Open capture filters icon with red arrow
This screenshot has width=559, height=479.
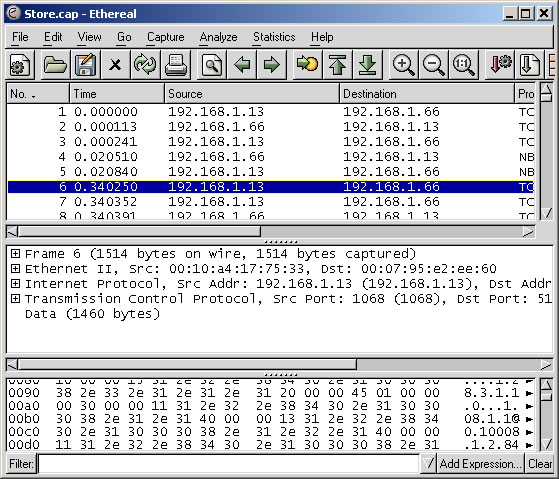pyautogui.click(x=500, y=65)
